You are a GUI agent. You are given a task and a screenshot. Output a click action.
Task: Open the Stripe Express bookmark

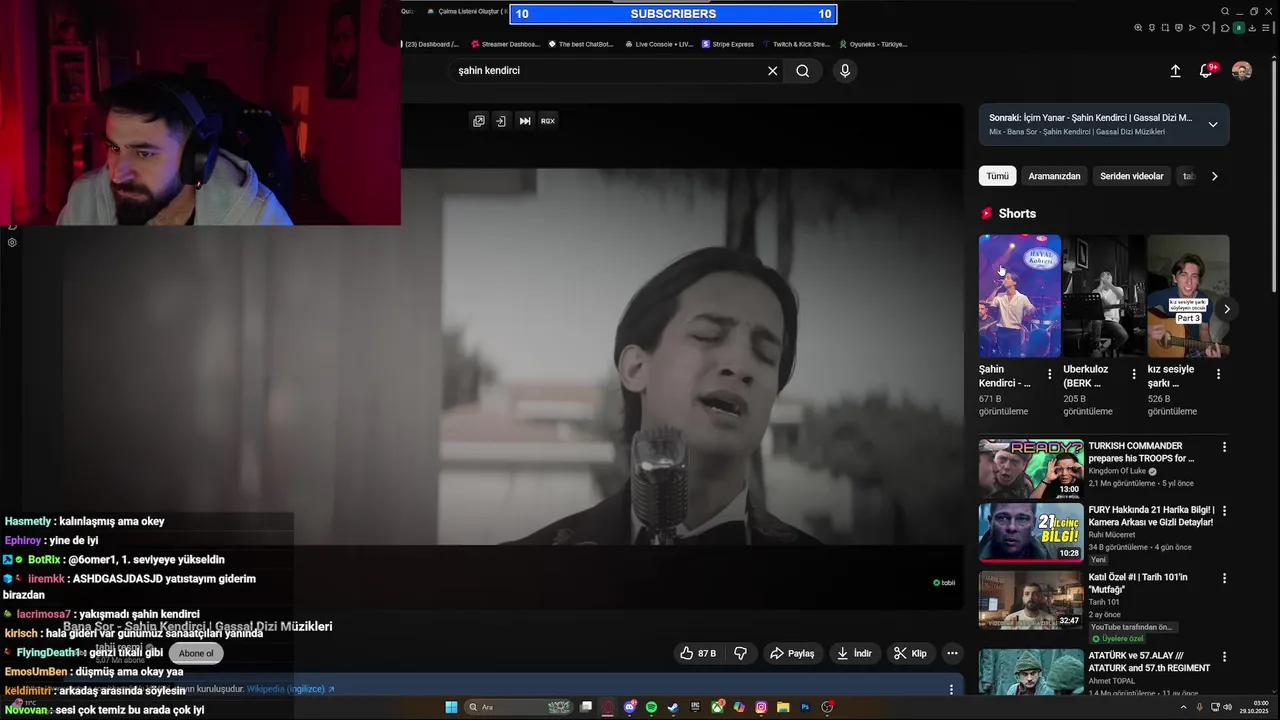coord(728,44)
